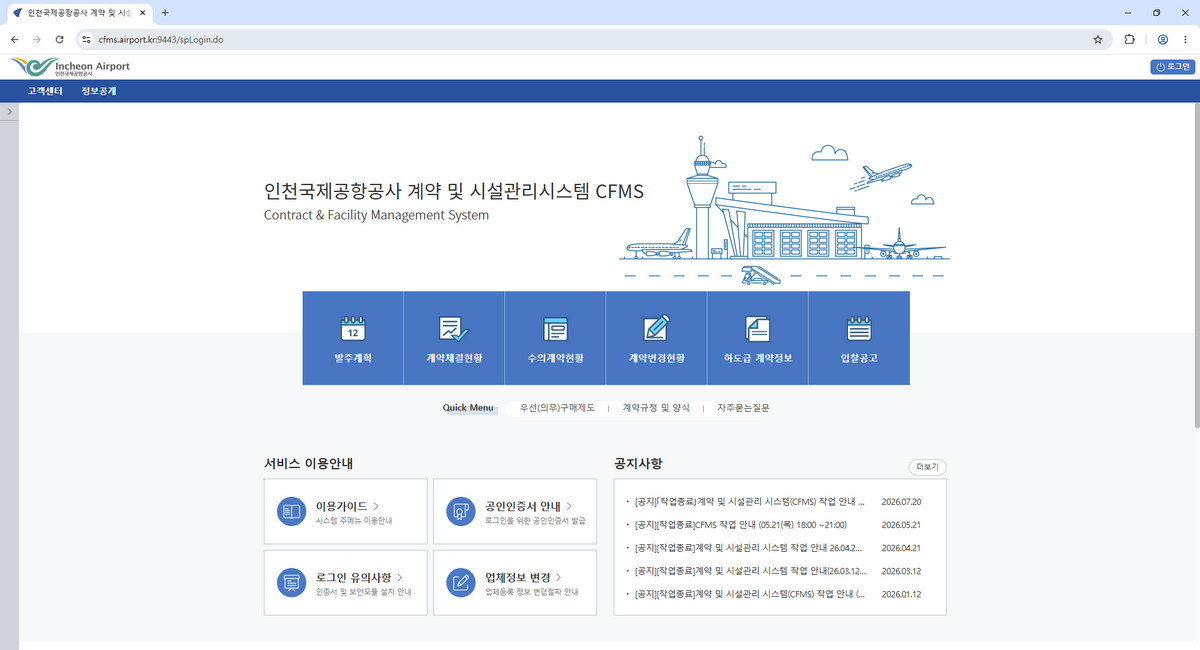Click the 공인인증서 안내 round icon

pyautogui.click(x=461, y=511)
